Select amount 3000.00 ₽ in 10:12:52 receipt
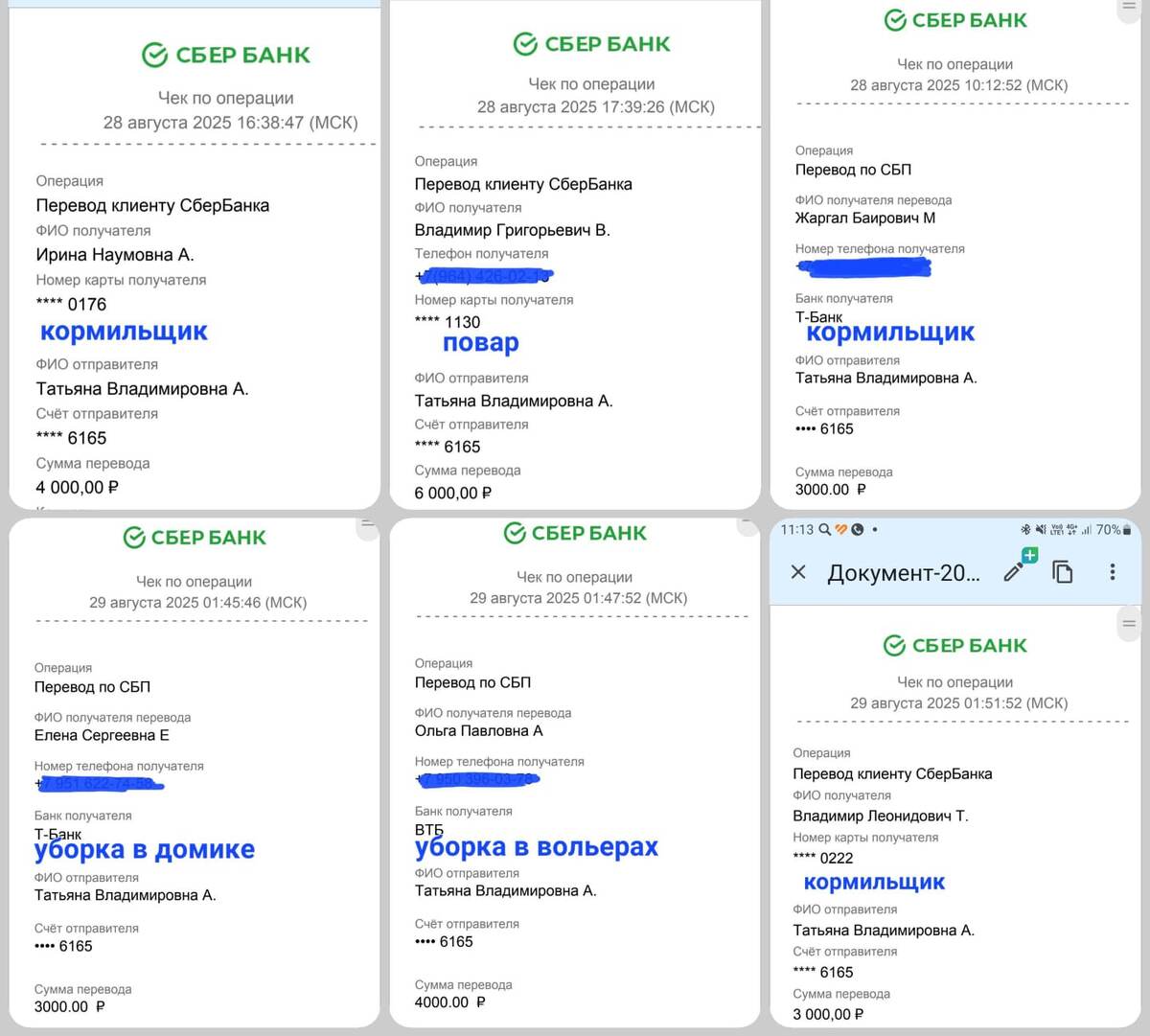Viewport: 1150px width, 1036px height. (831, 489)
